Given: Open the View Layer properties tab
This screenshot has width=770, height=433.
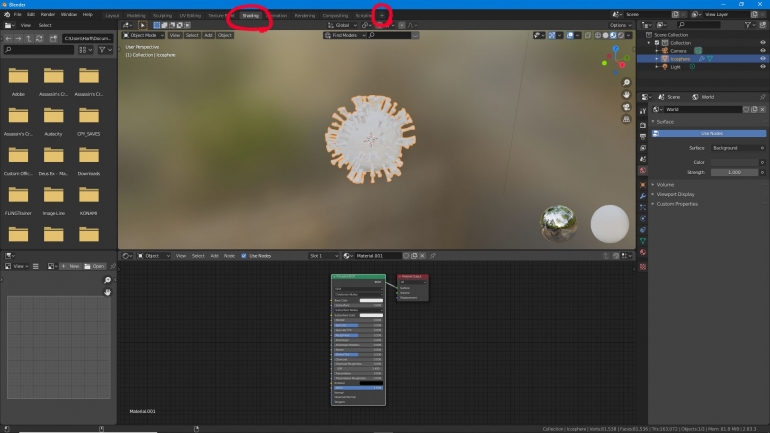Looking at the screenshot, I should pyautogui.click(x=643, y=148).
